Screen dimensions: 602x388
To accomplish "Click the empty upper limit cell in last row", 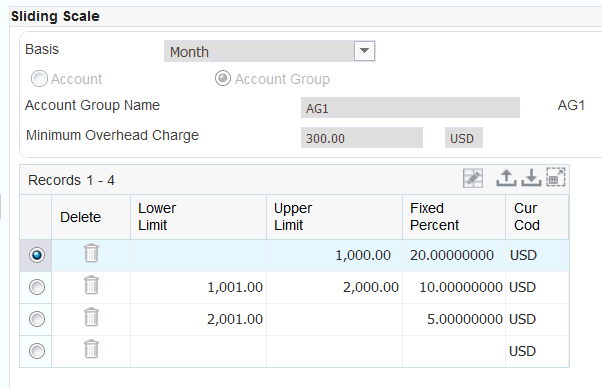I will click(x=334, y=351).
